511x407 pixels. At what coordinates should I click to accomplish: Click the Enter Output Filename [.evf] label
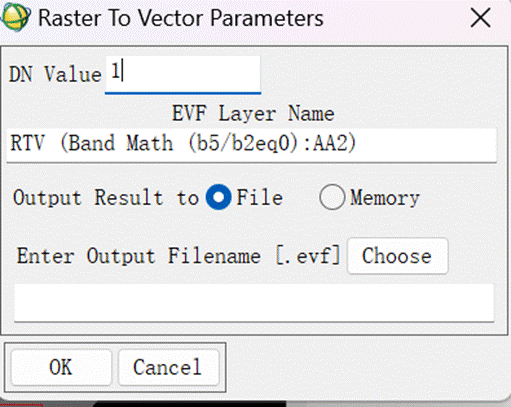tap(178, 256)
